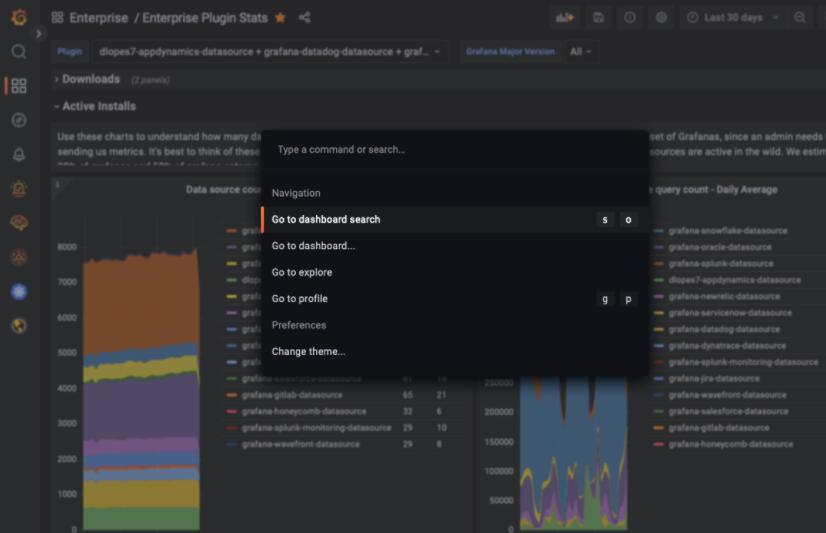
Task: Open the Enterprise folder breadcrumb link
Action: click(99, 18)
